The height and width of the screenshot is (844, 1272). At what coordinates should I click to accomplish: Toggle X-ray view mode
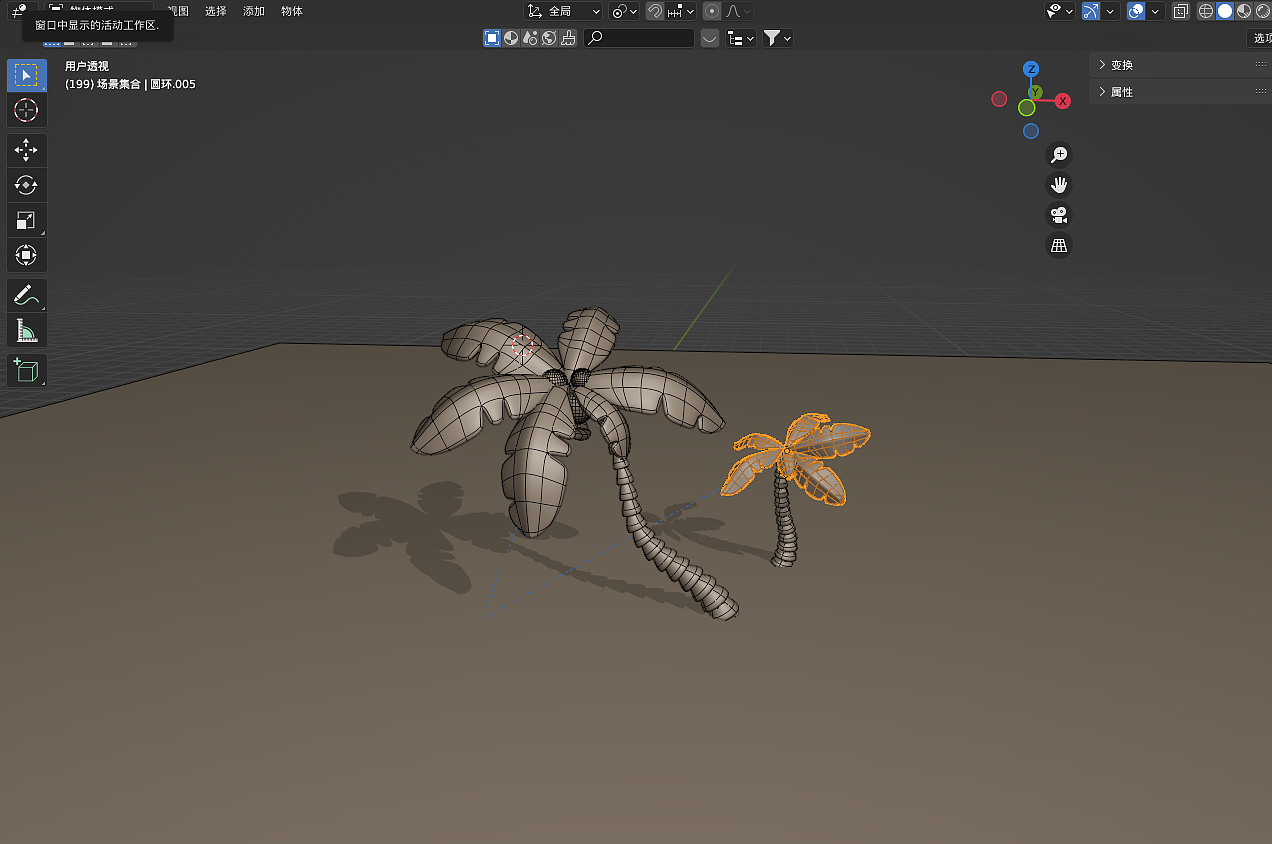coord(1180,11)
